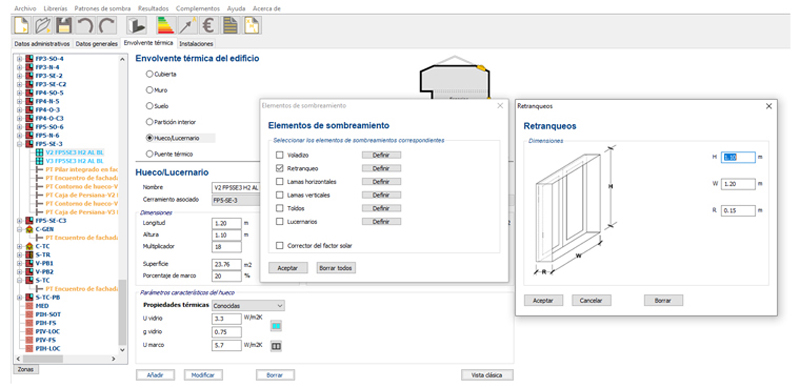Enable the Lamas horizontales checkbox
800x388 pixels.
click(x=279, y=181)
